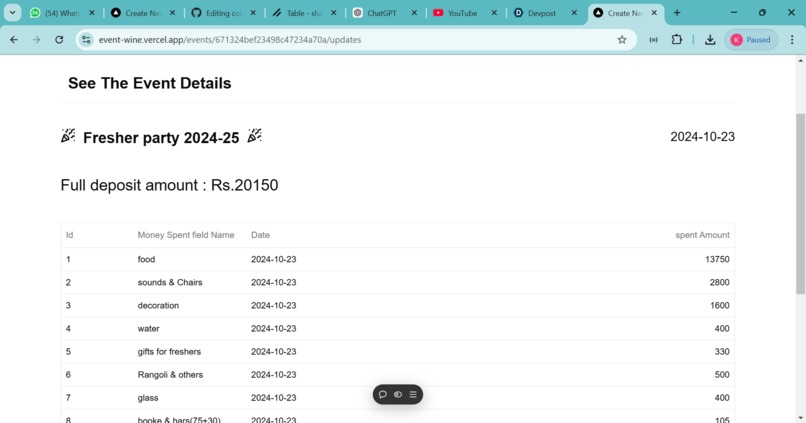
Task: Open the Downloads icon
Action: (710, 40)
